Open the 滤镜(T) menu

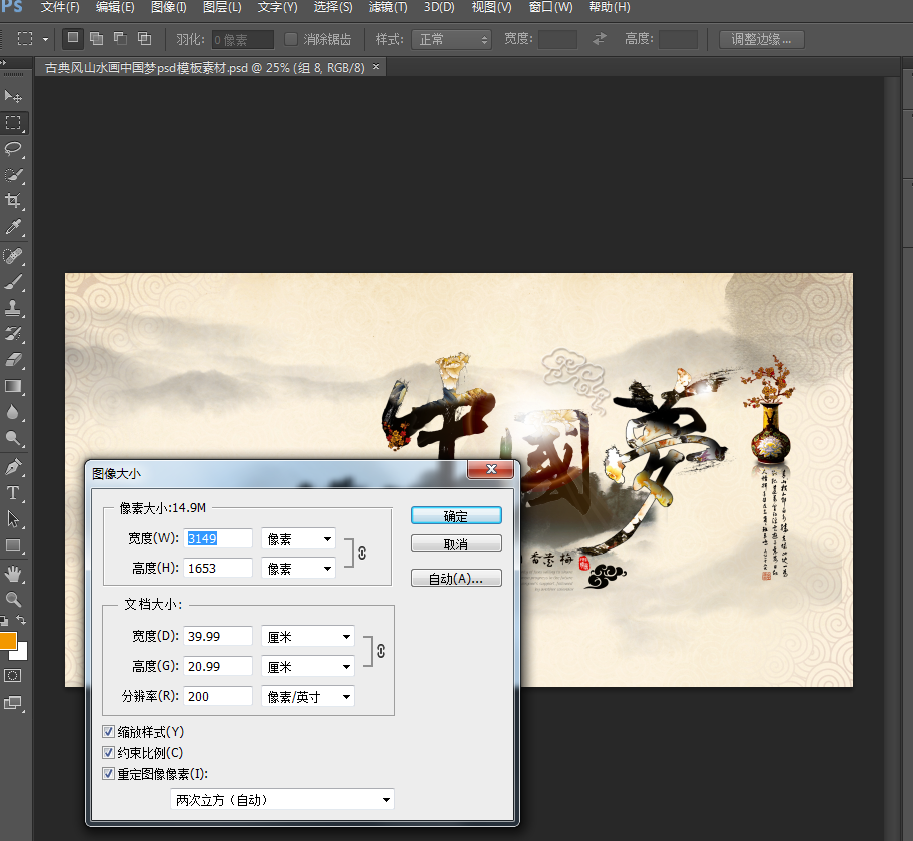pos(388,7)
